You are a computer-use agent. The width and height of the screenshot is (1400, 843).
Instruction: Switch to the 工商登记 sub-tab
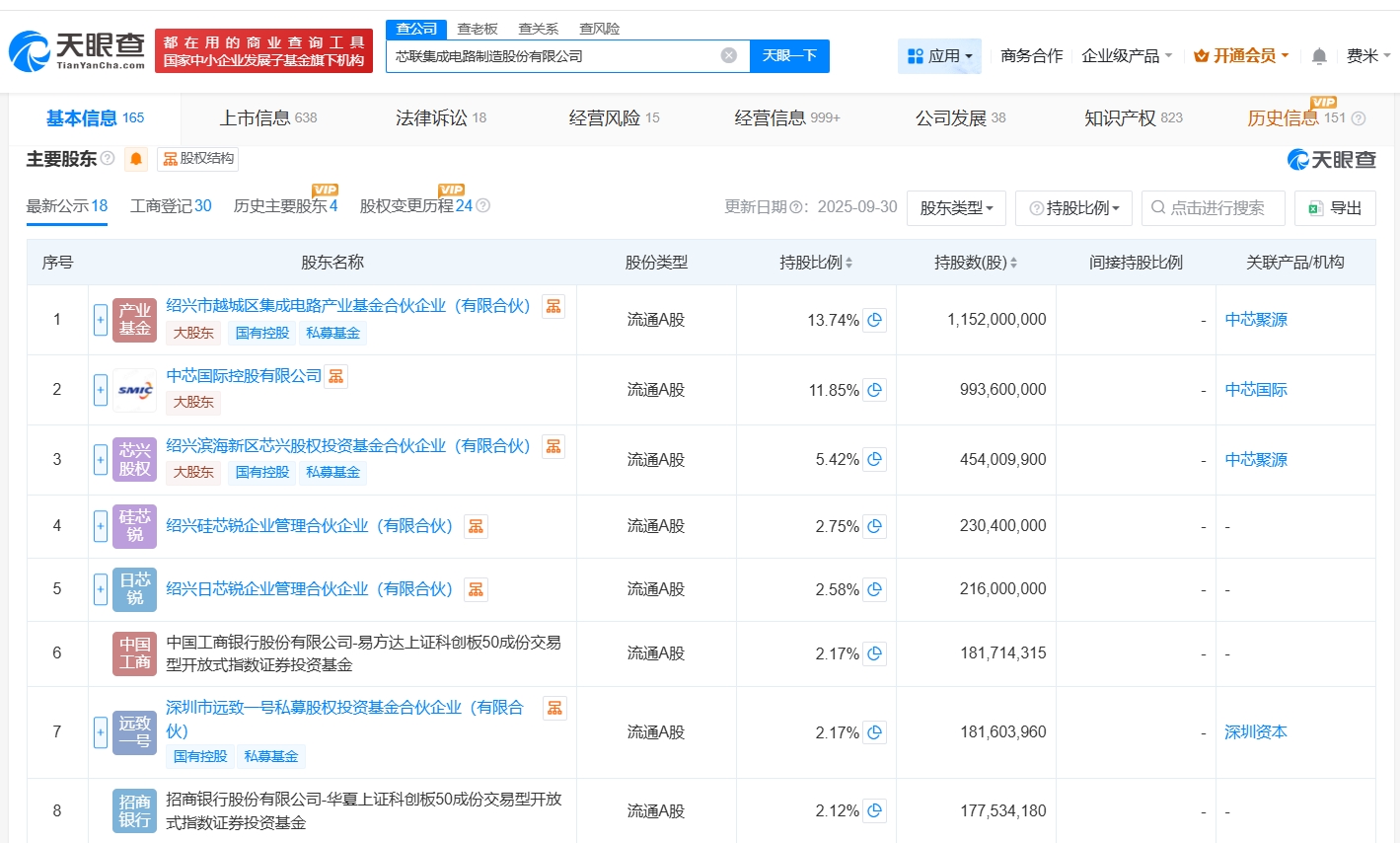(x=171, y=206)
